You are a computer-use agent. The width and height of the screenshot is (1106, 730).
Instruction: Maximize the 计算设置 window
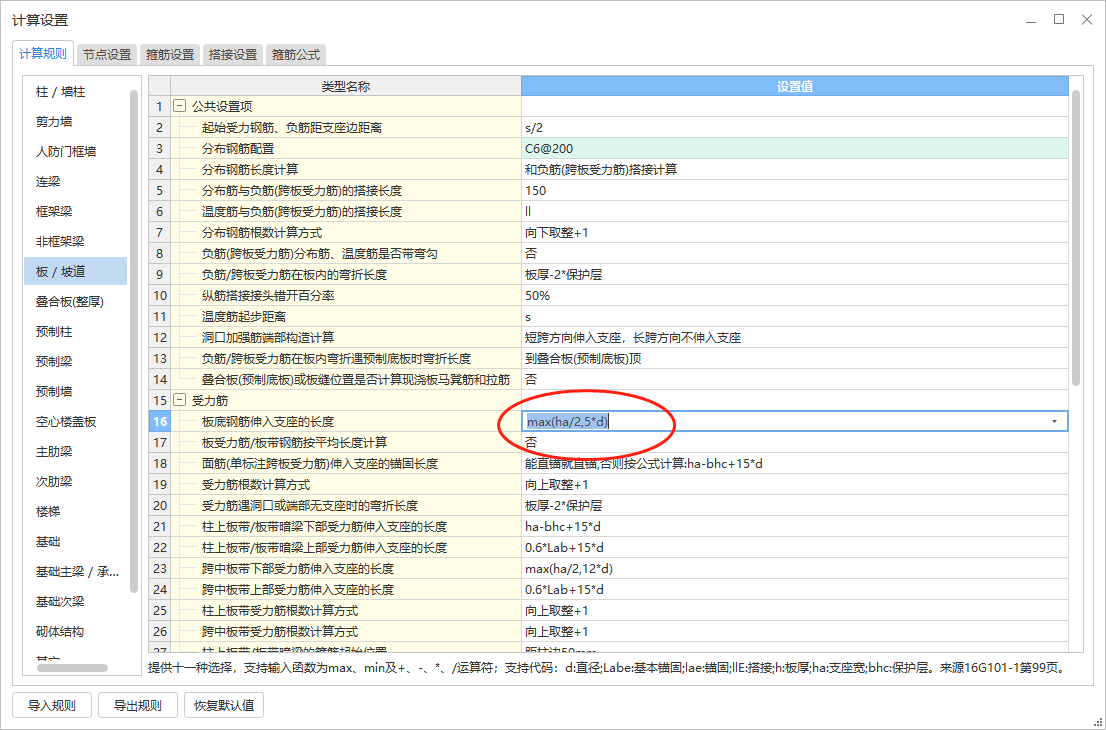1059,20
